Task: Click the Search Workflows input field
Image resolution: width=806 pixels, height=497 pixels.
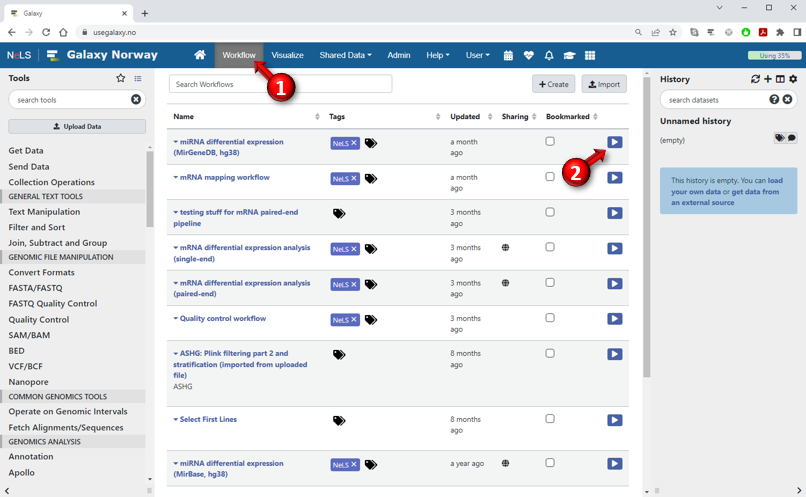Action: [280, 84]
